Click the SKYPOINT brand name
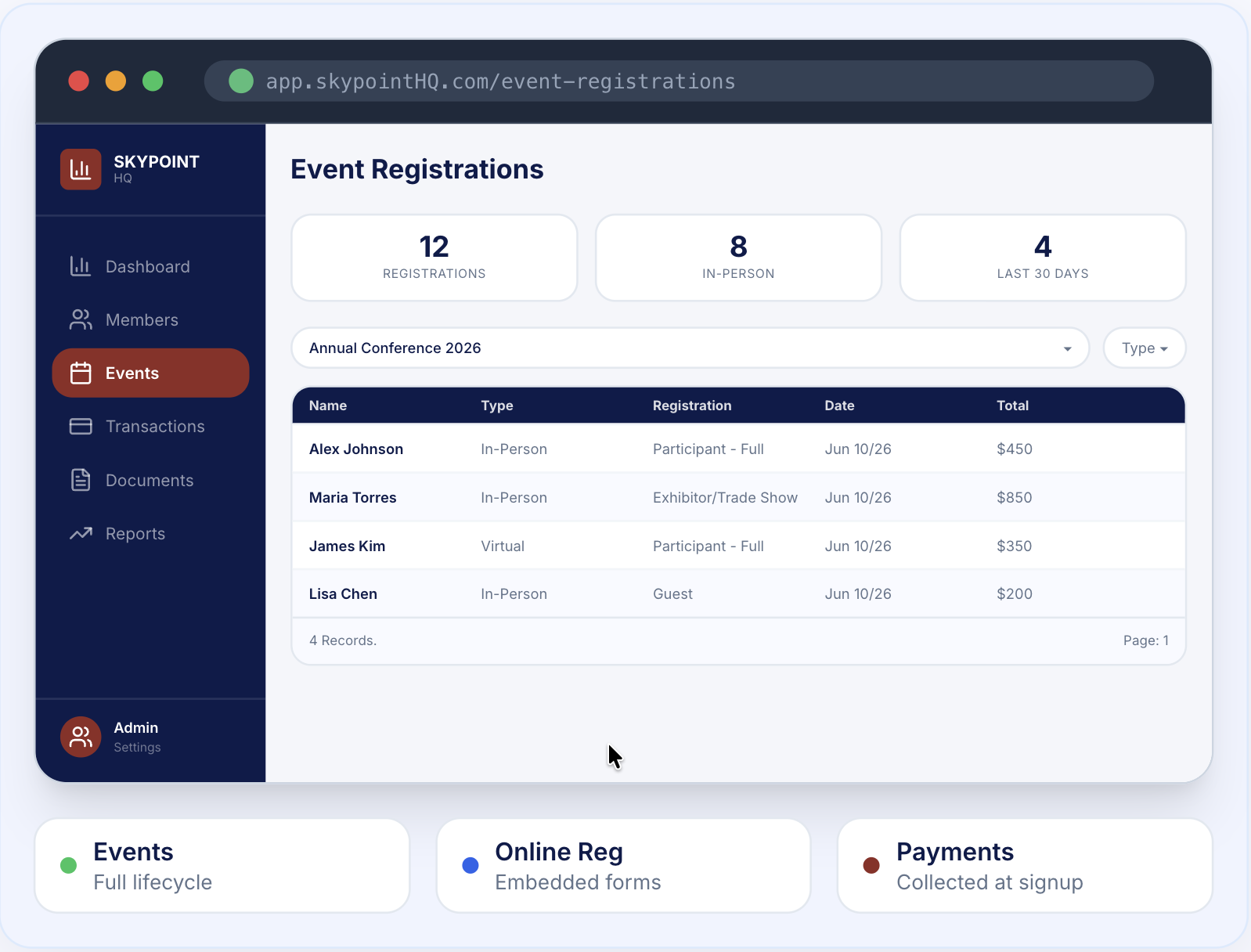Screen dimensions: 1251x952 pyautogui.click(x=157, y=161)
